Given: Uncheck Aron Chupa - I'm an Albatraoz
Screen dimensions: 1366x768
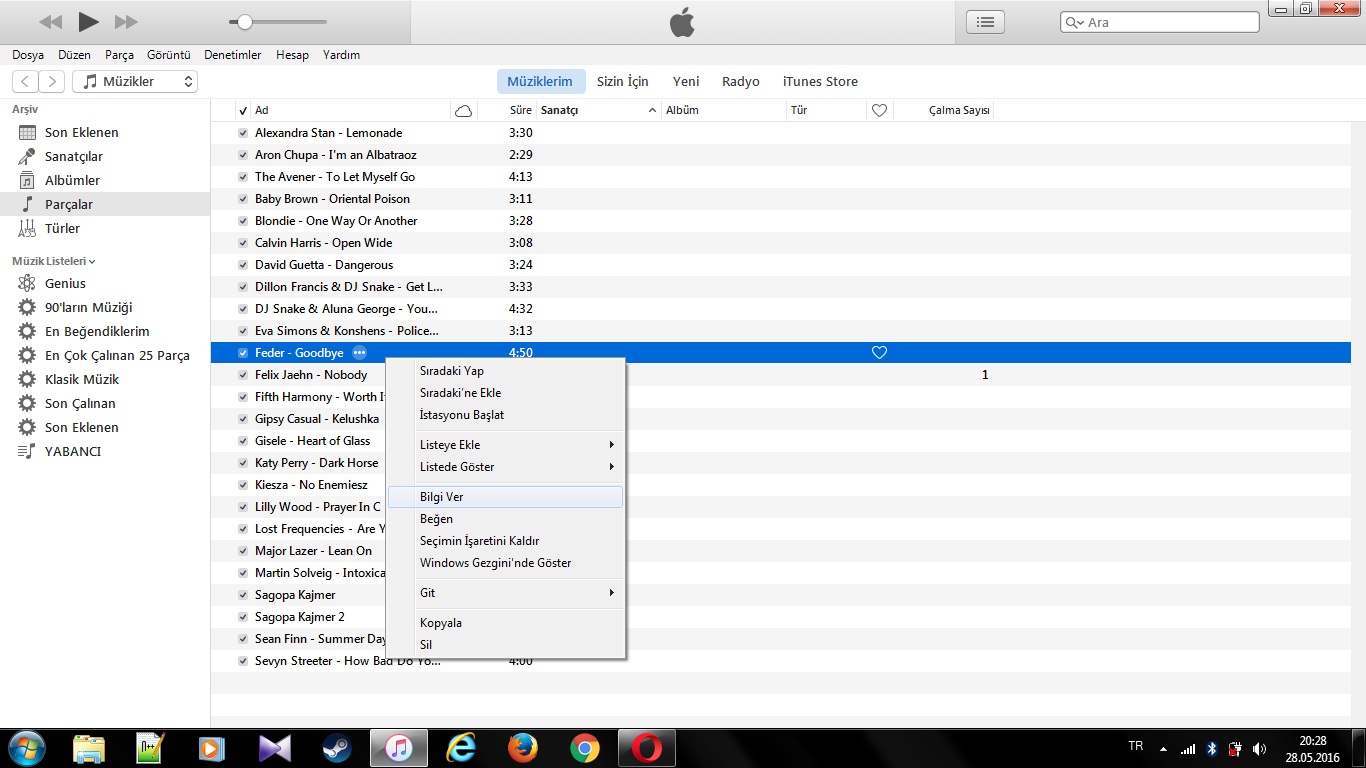Looking at the screenshot, I should coord(243,154).
